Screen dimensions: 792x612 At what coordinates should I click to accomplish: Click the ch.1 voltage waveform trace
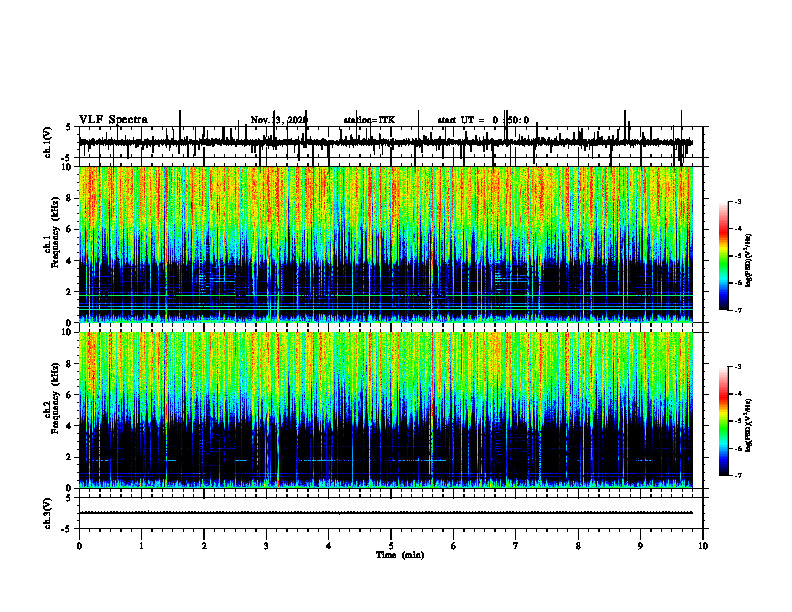(386, 142)
